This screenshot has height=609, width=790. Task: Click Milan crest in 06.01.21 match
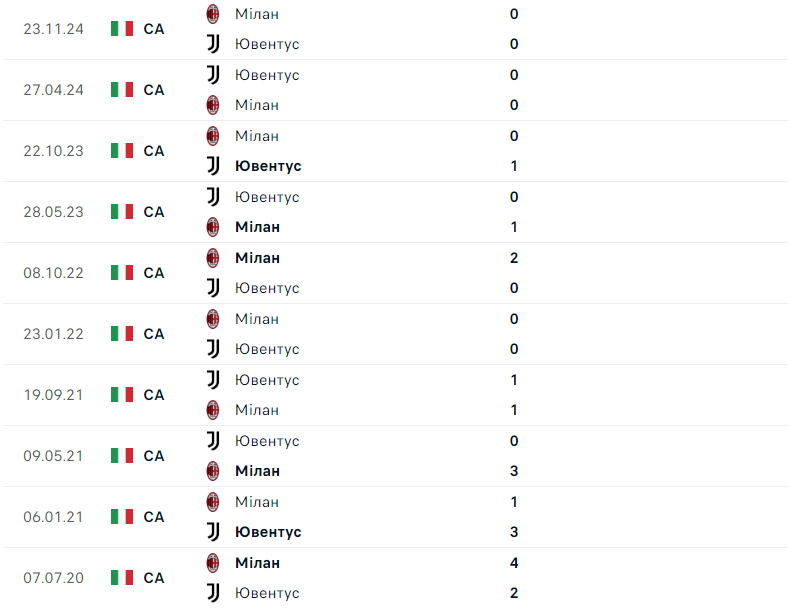click(212, 502)
